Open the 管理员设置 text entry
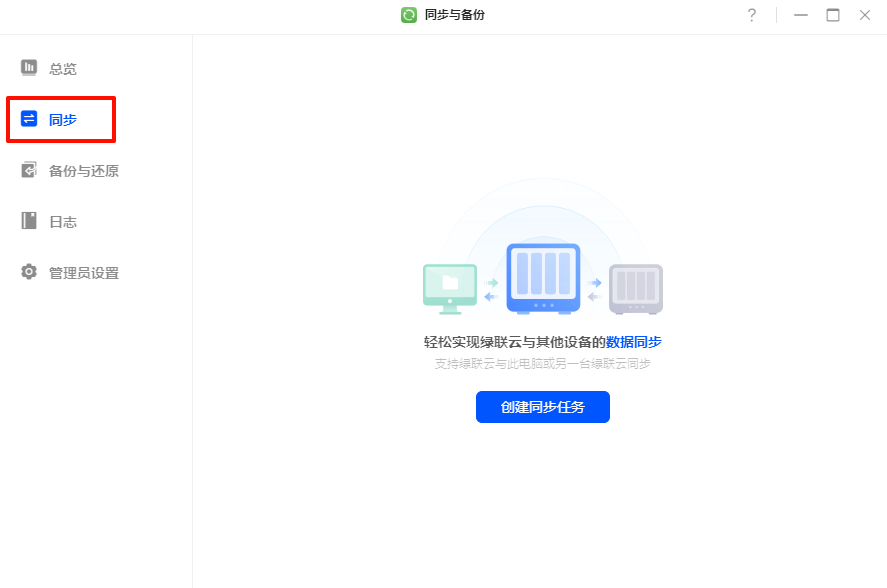887x588 pixels. click(x=84, y=273)
